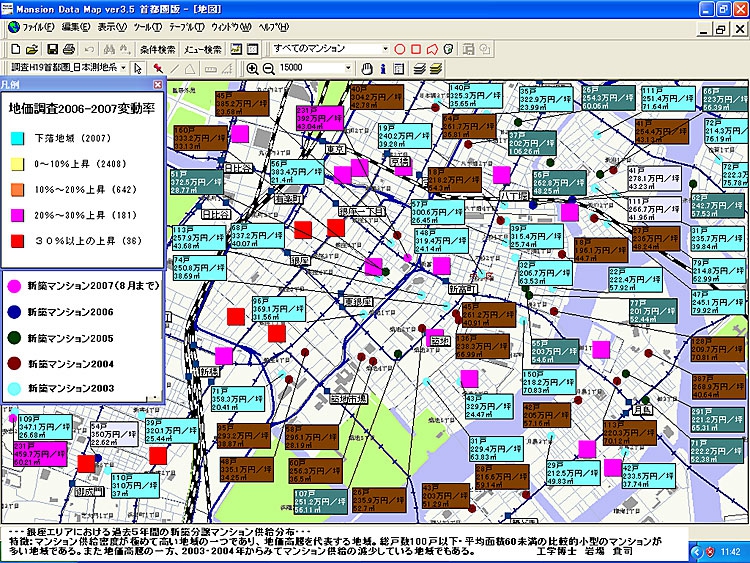
Task: Select the circle search shape tool
Action: pos(400,48)
